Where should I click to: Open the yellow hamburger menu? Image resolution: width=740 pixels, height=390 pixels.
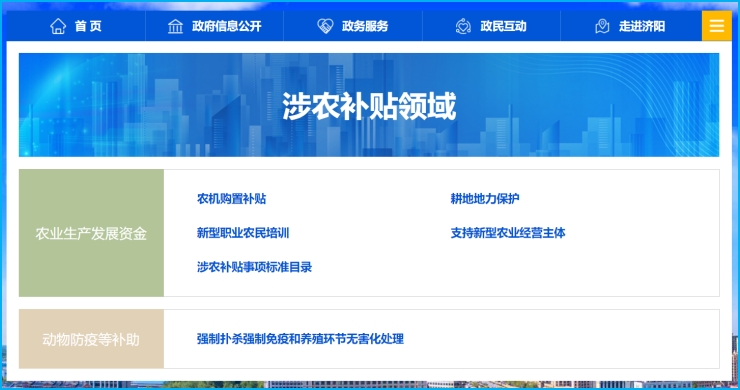click(x=716, y=25)
